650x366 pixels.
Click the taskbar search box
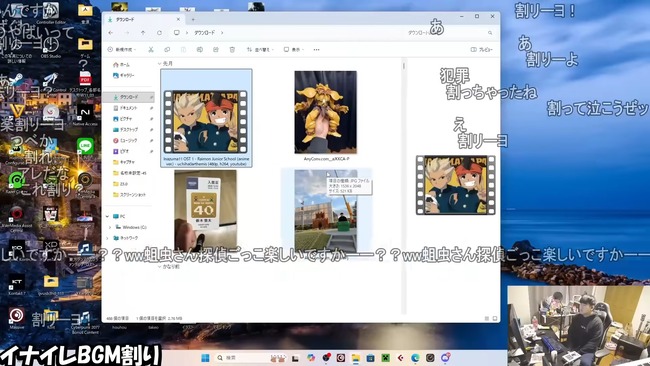(x=252, y=358)
